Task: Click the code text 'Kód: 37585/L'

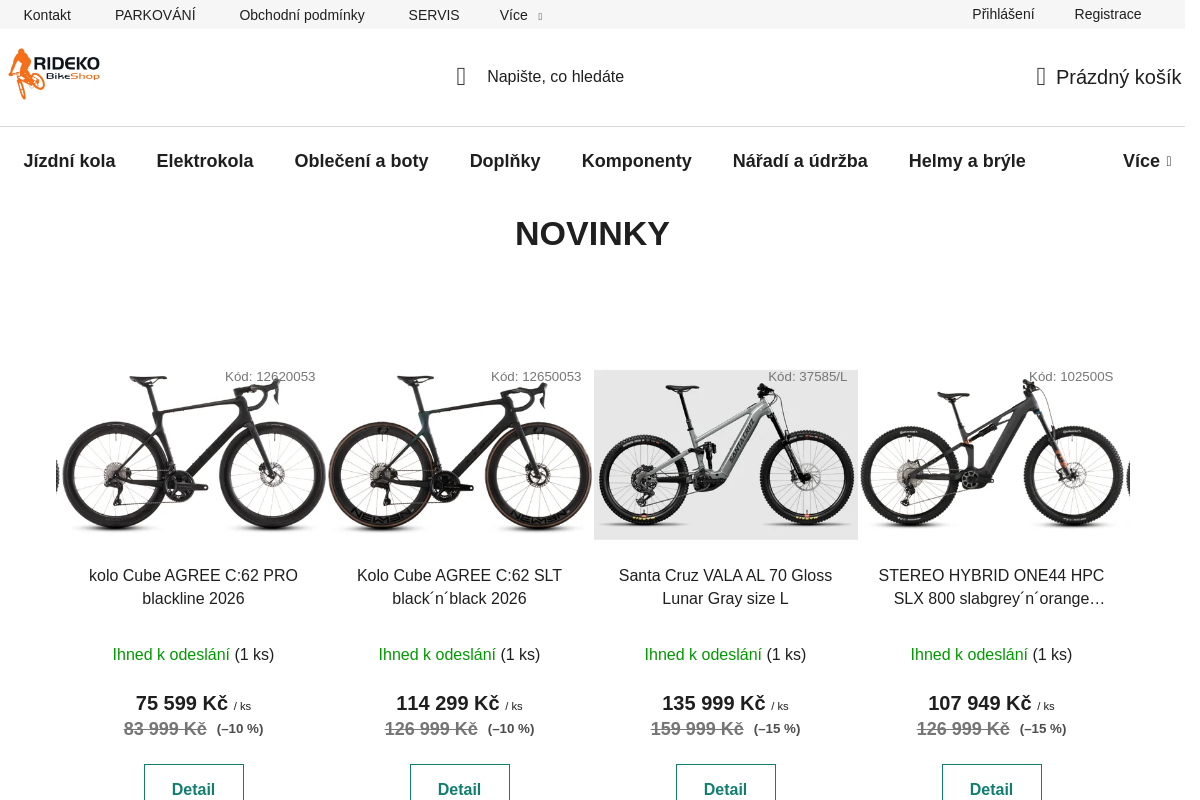Action: coord(807,377)
